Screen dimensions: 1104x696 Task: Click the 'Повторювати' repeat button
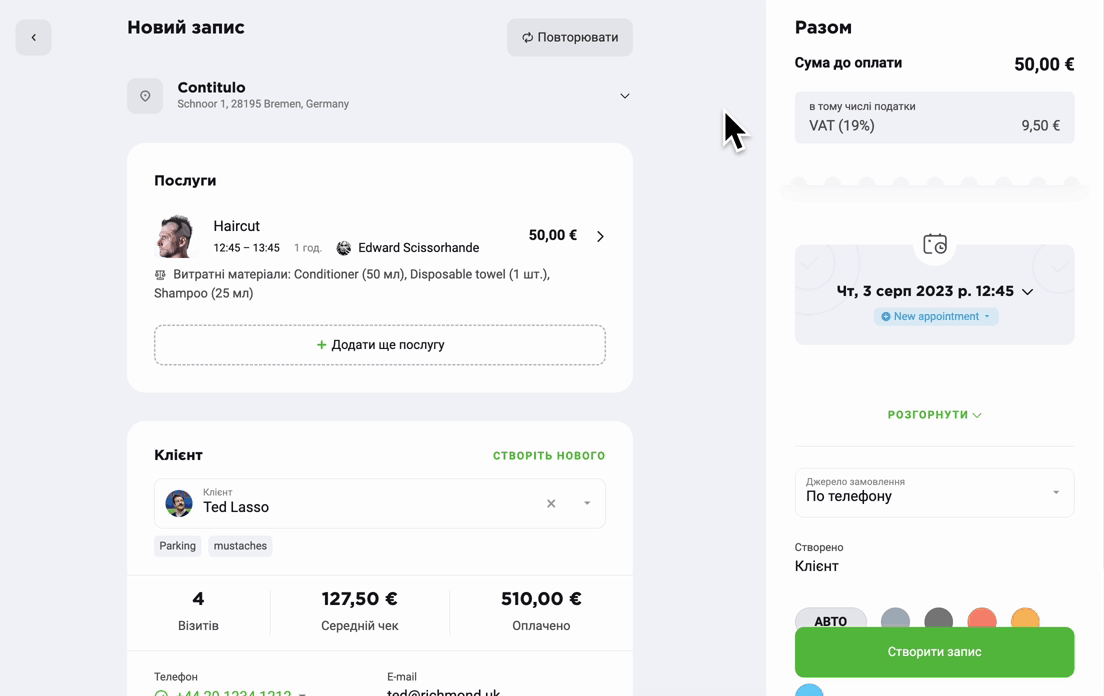click(x=570, y=37)
